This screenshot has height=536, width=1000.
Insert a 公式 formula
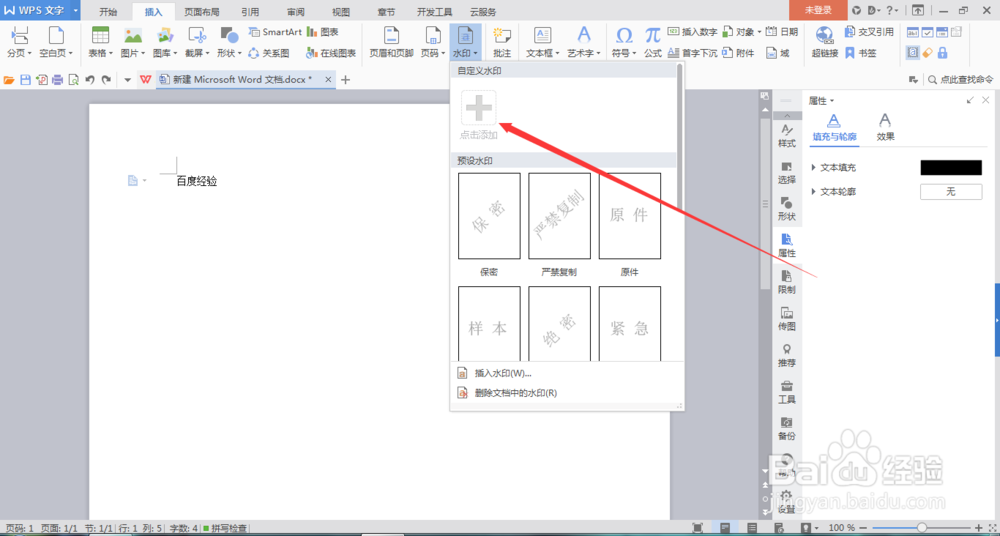653,43
